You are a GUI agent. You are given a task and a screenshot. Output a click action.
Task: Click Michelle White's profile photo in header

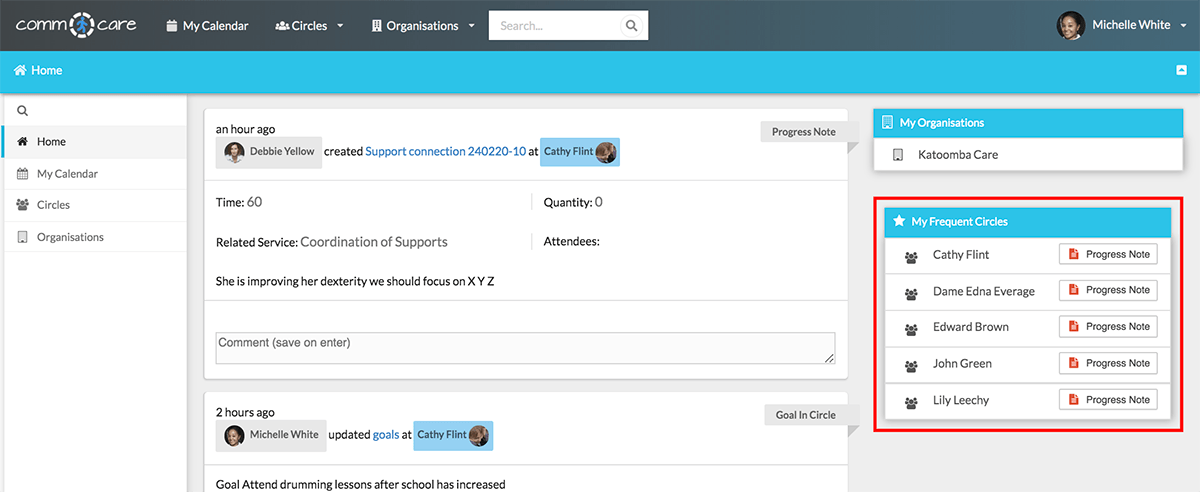(x=1071, y=26)
